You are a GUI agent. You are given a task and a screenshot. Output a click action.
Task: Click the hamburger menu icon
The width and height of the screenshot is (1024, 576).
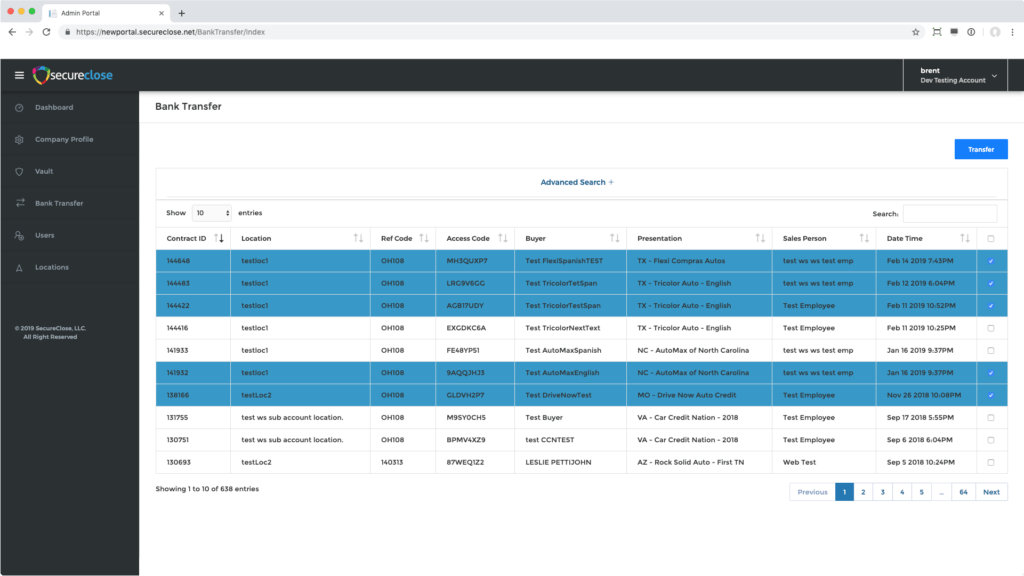(x=19, y=75)
